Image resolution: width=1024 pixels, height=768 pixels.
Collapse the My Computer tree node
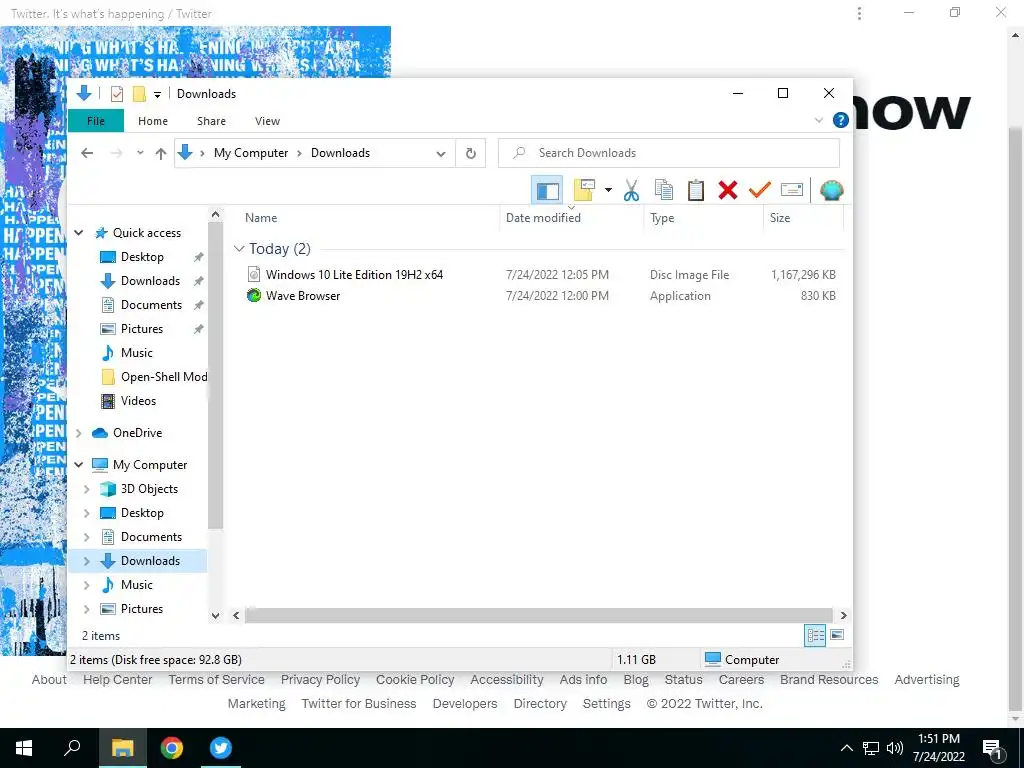click(x=79, y=465)
